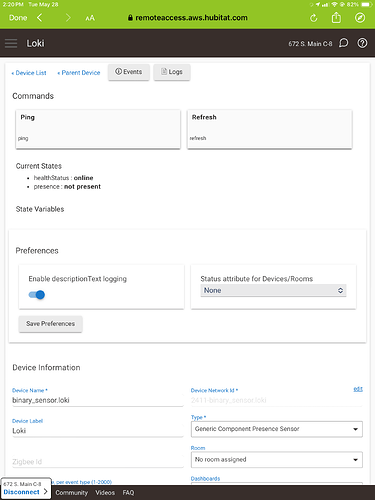The height and width of the screenshot is (500, 375).
Task: Open the Videos footer link
Action: coord(105,493)
